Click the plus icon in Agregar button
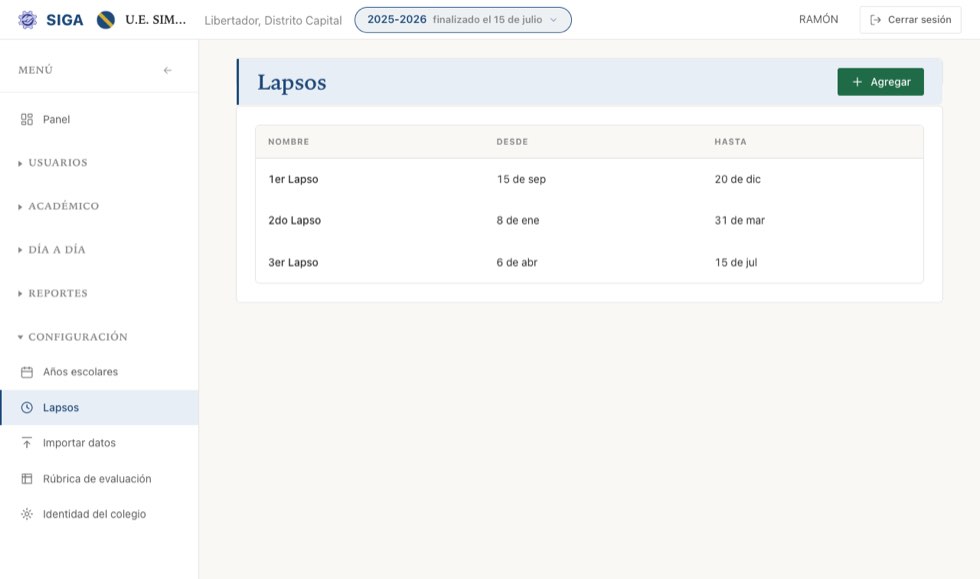Viewport: 980px width, 579px height. [x=858, y=82]
